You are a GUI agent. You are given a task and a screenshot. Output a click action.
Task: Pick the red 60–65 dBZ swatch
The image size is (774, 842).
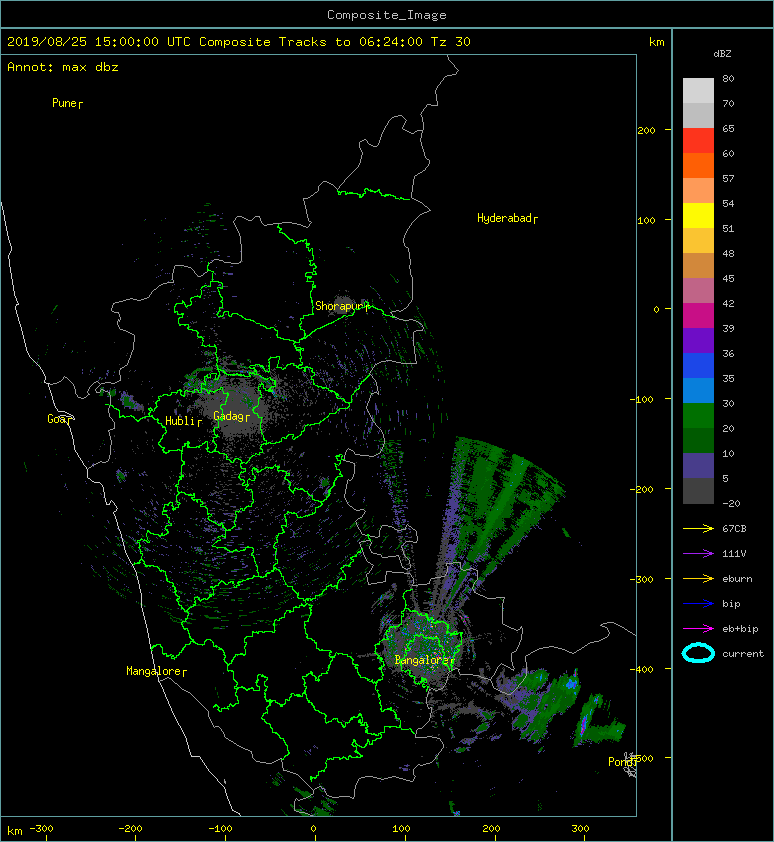[698, 141]
